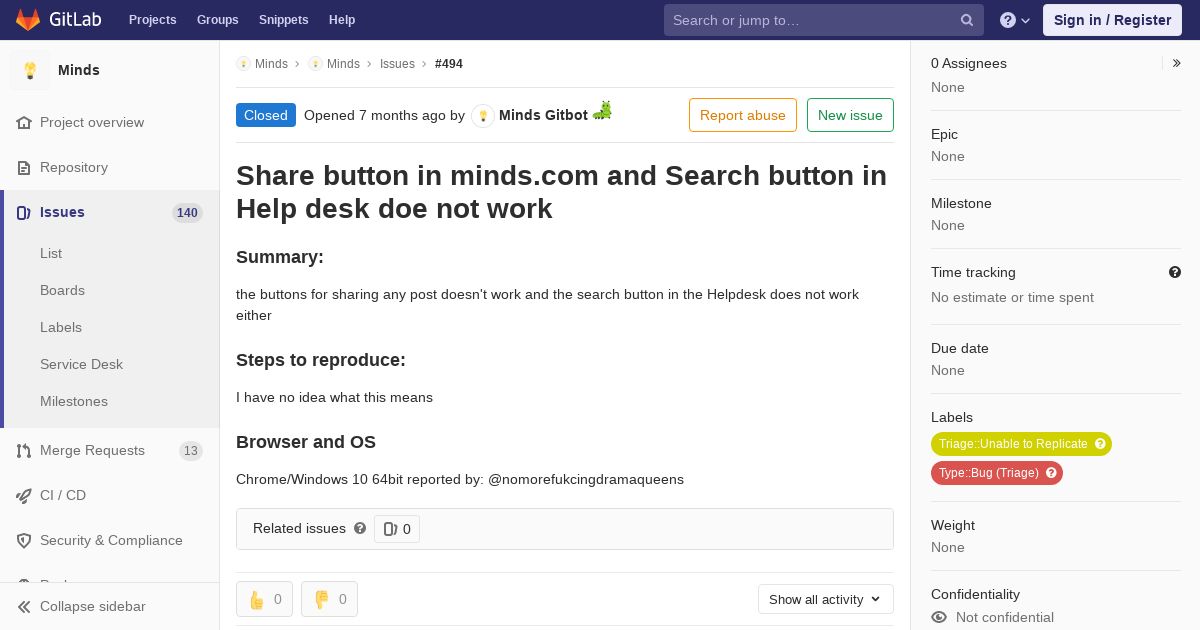Click the Merge Requests count badge 13
This screenshot has width=1200, height=630.
click(191, 451)
